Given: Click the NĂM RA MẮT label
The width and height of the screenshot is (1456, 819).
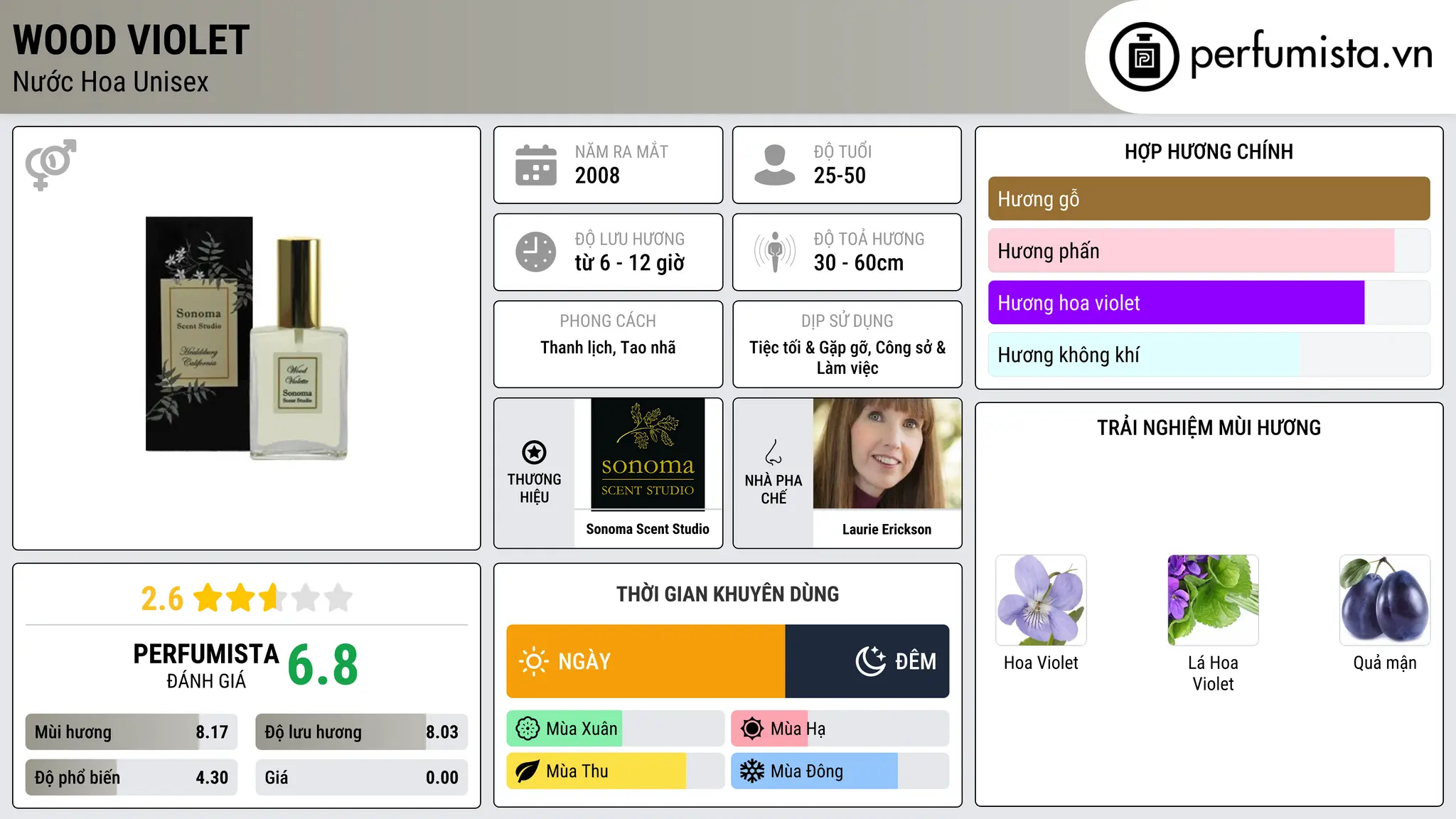Looking at the screenshot, I should click(621, 152).
